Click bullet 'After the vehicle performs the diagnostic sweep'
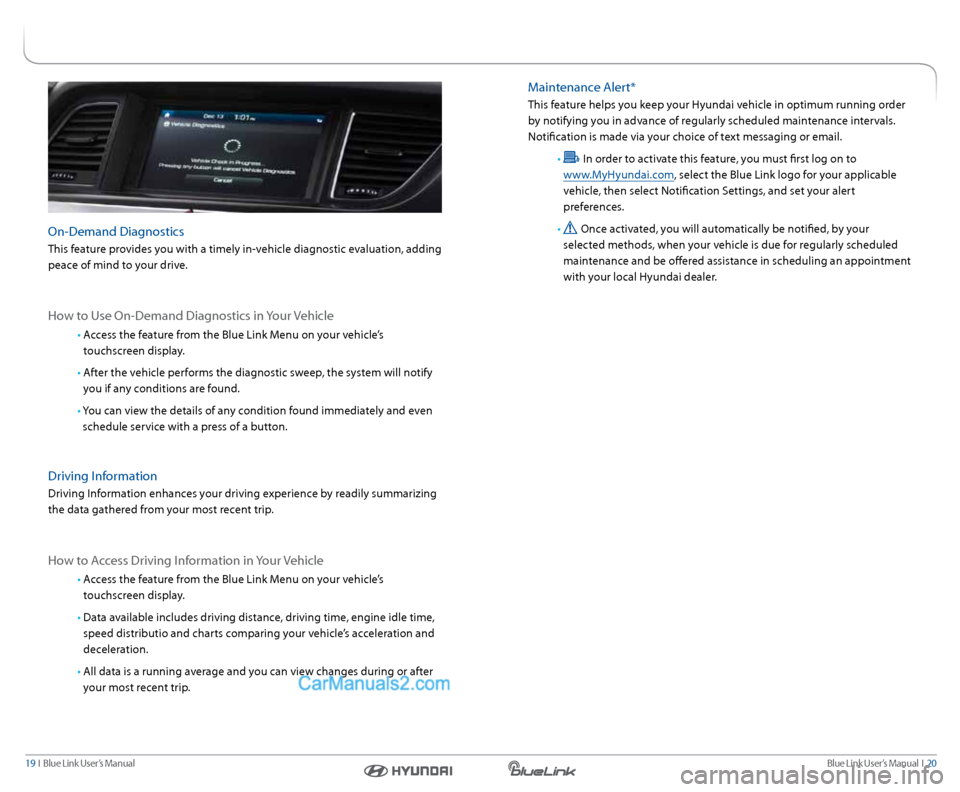Viewport: 960px width, 792px height. [257, 381]
